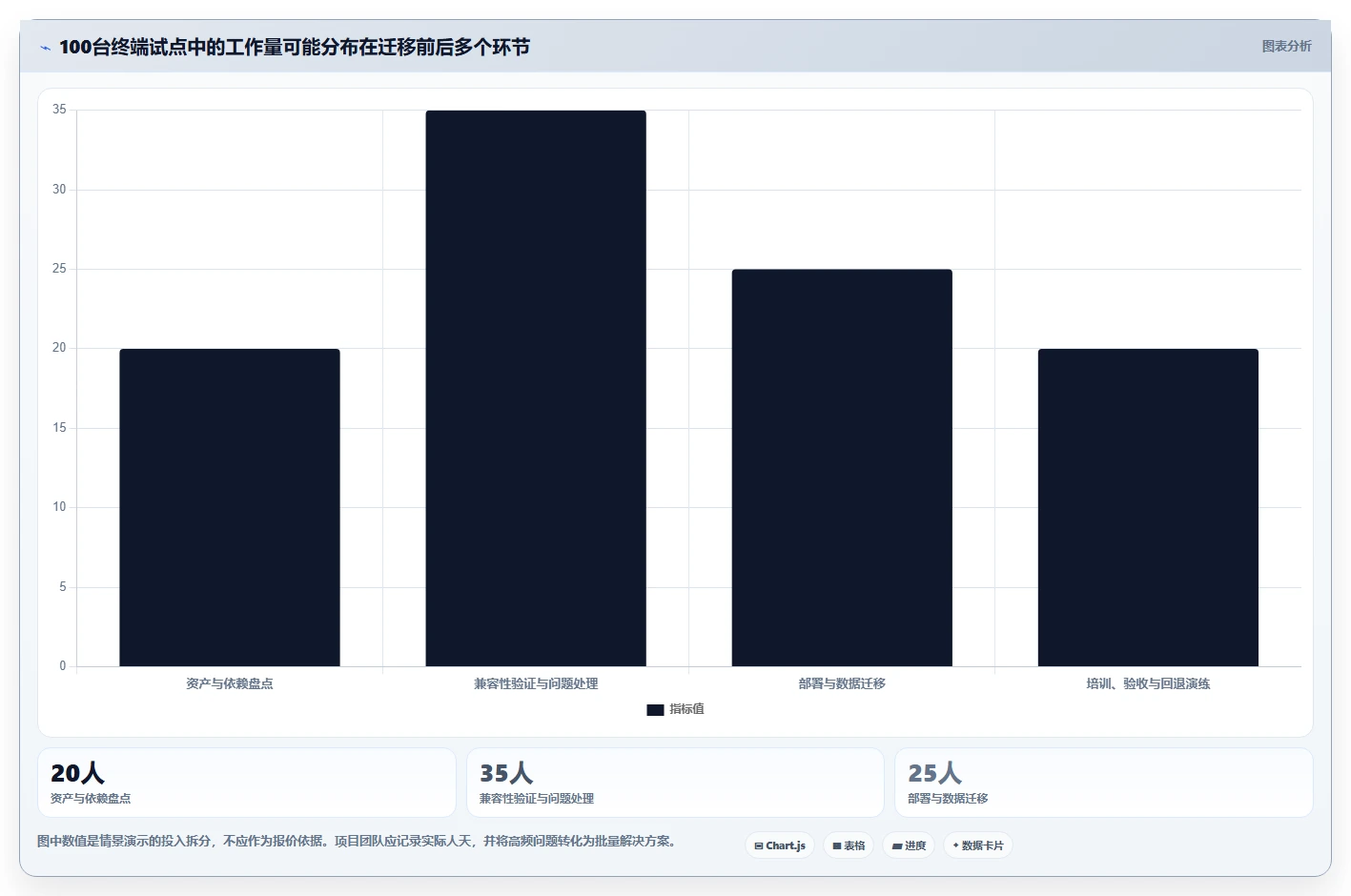Click the 图表分析 label in the header
Screen dimensions: 1351x896
coord(1286,46)
